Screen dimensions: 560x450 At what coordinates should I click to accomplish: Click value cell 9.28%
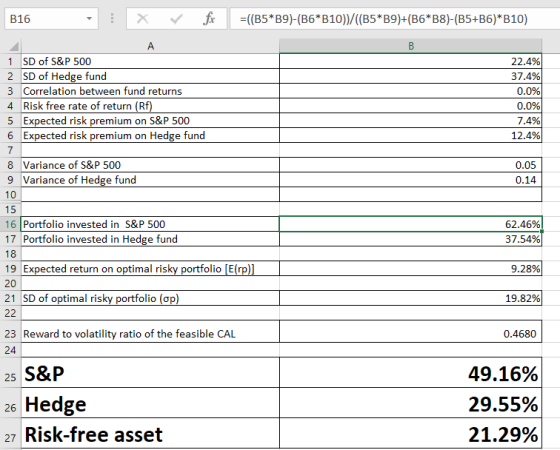tap(411, 269)
